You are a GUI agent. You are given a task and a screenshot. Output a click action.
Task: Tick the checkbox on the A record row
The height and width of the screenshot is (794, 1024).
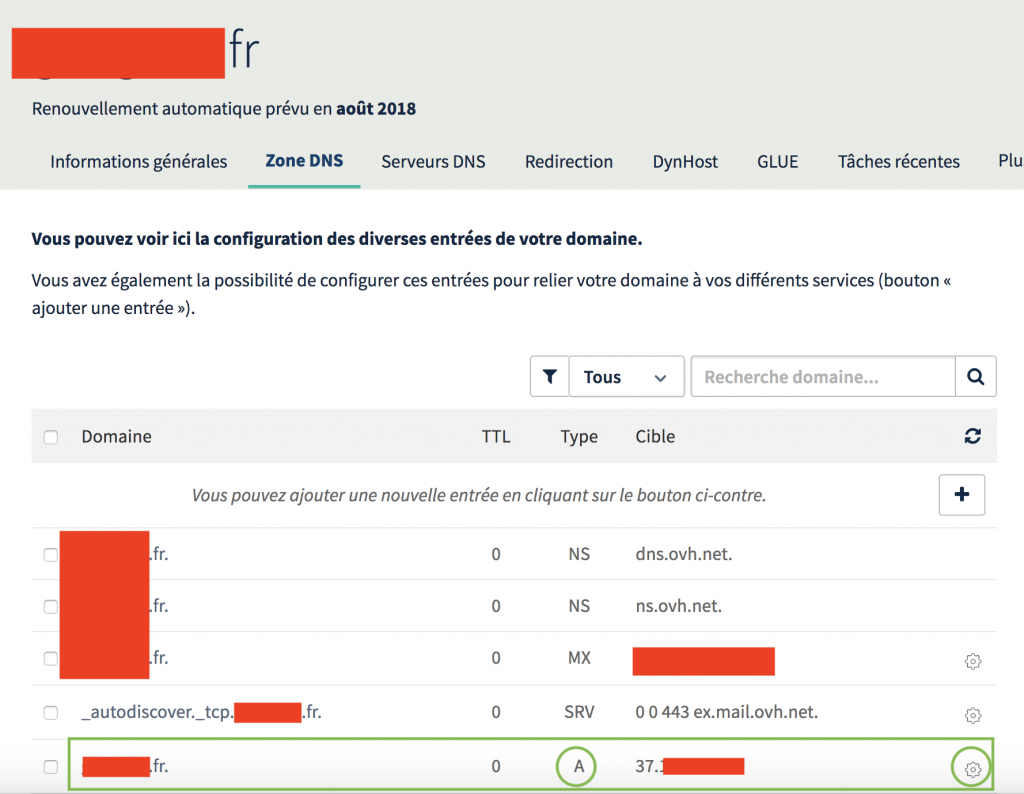[50, 766]
